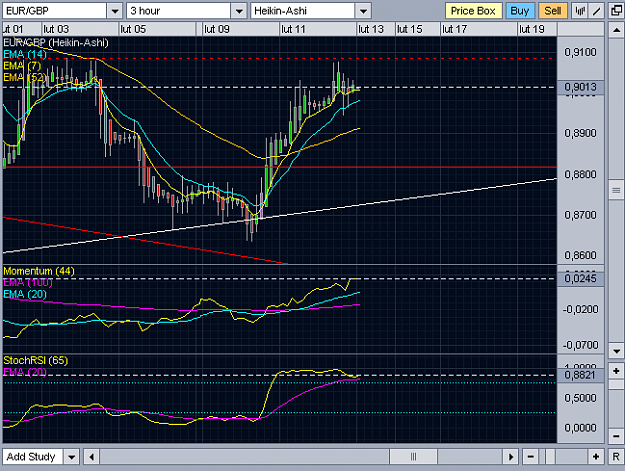The height and width of the screenshot is (471, 625).
Task: Click the detach chart window icon
Action: pos(616,11)
